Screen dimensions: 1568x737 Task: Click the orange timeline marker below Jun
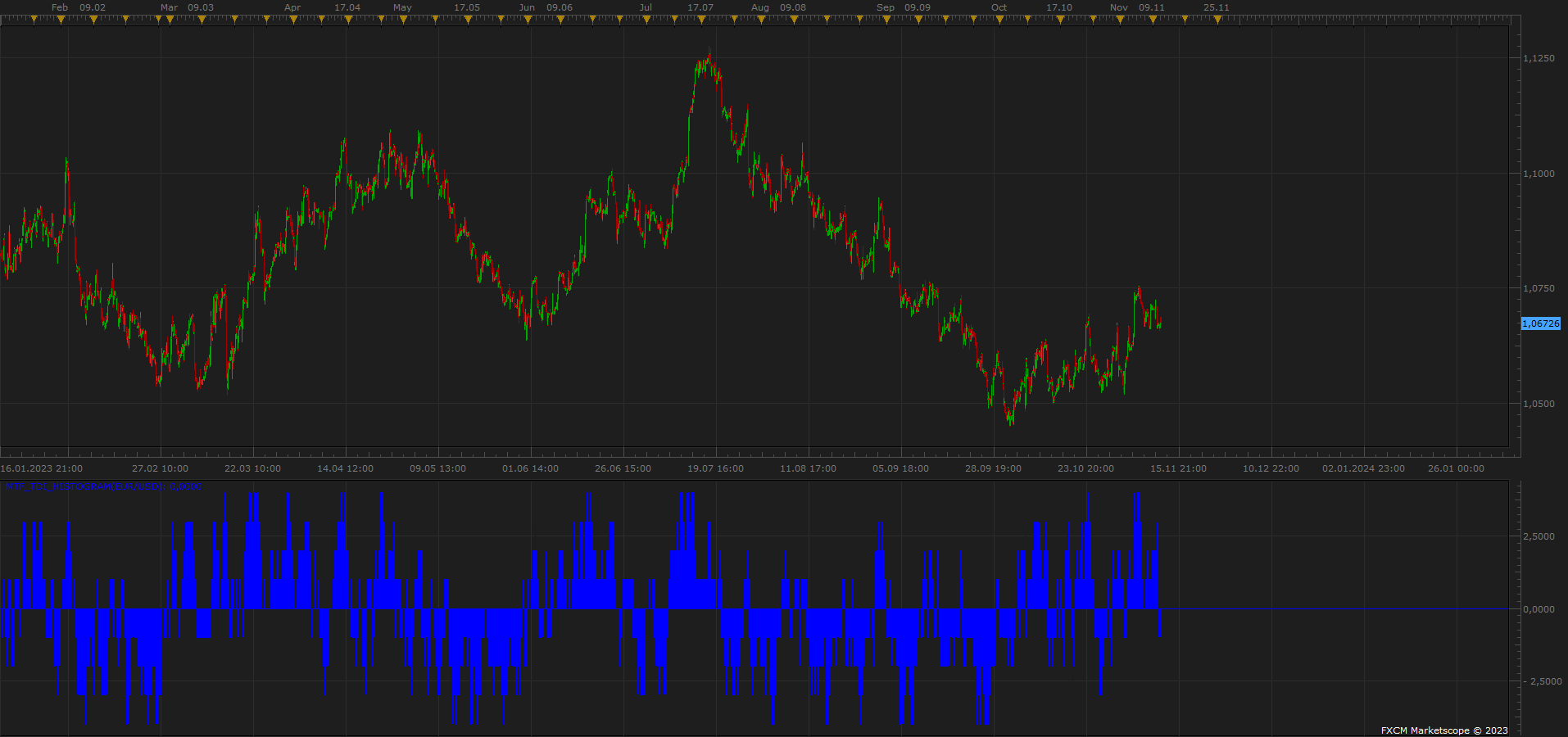pos(528,20)
